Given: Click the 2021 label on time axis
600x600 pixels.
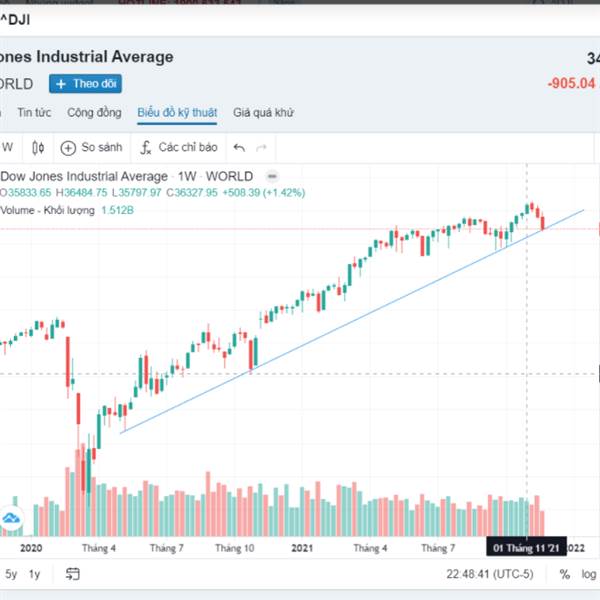Looking at the screenshot, I should 302,548.
